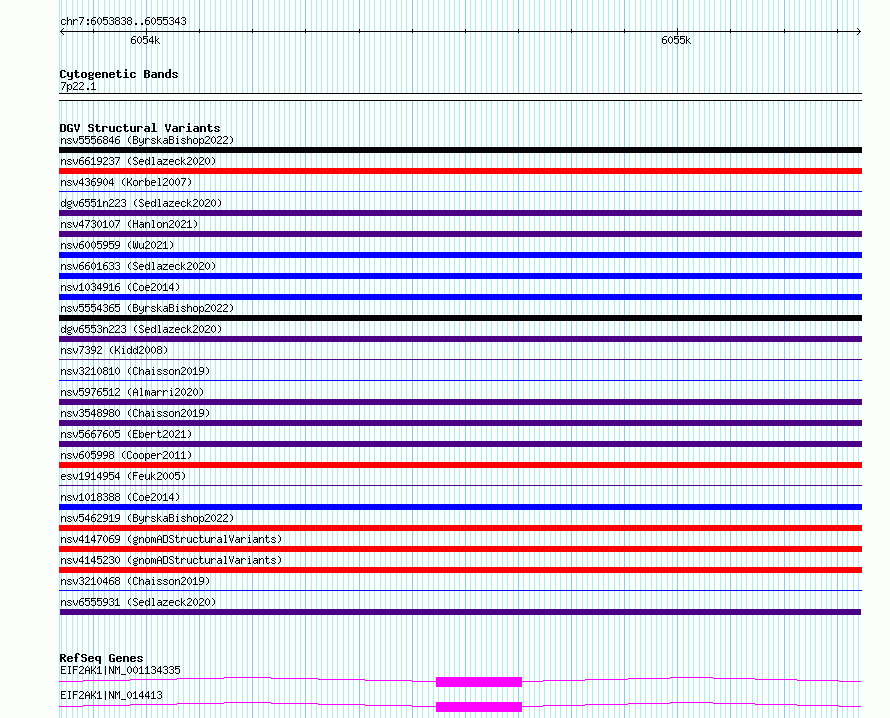Select the 6055k ruler tick label
The height and width of the screenshot is (718, 890).
676,40
